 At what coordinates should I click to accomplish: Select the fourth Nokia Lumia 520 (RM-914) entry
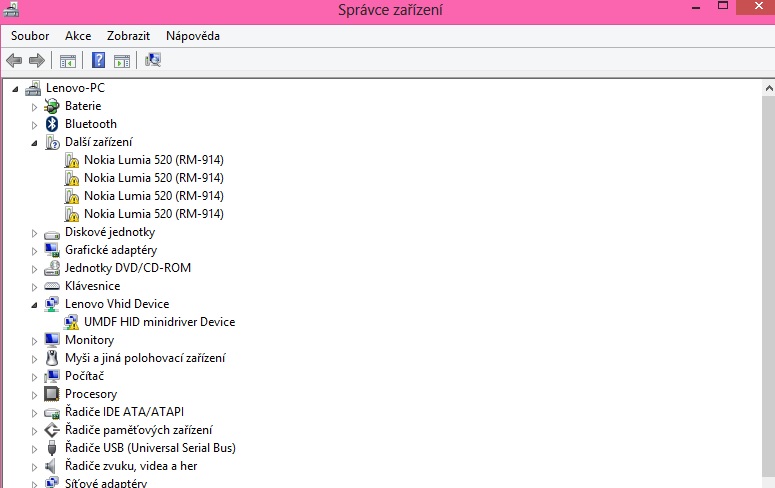(154, 214)
